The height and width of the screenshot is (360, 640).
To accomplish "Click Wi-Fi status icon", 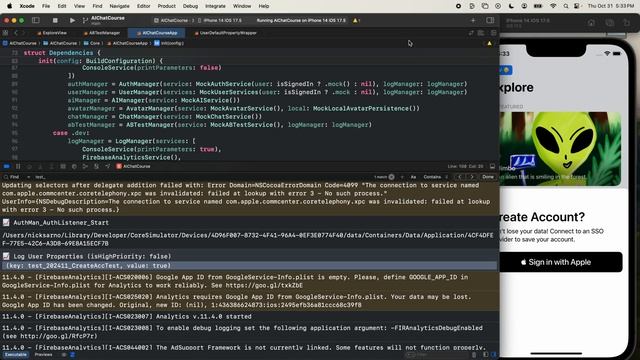I will click(553, 6).
